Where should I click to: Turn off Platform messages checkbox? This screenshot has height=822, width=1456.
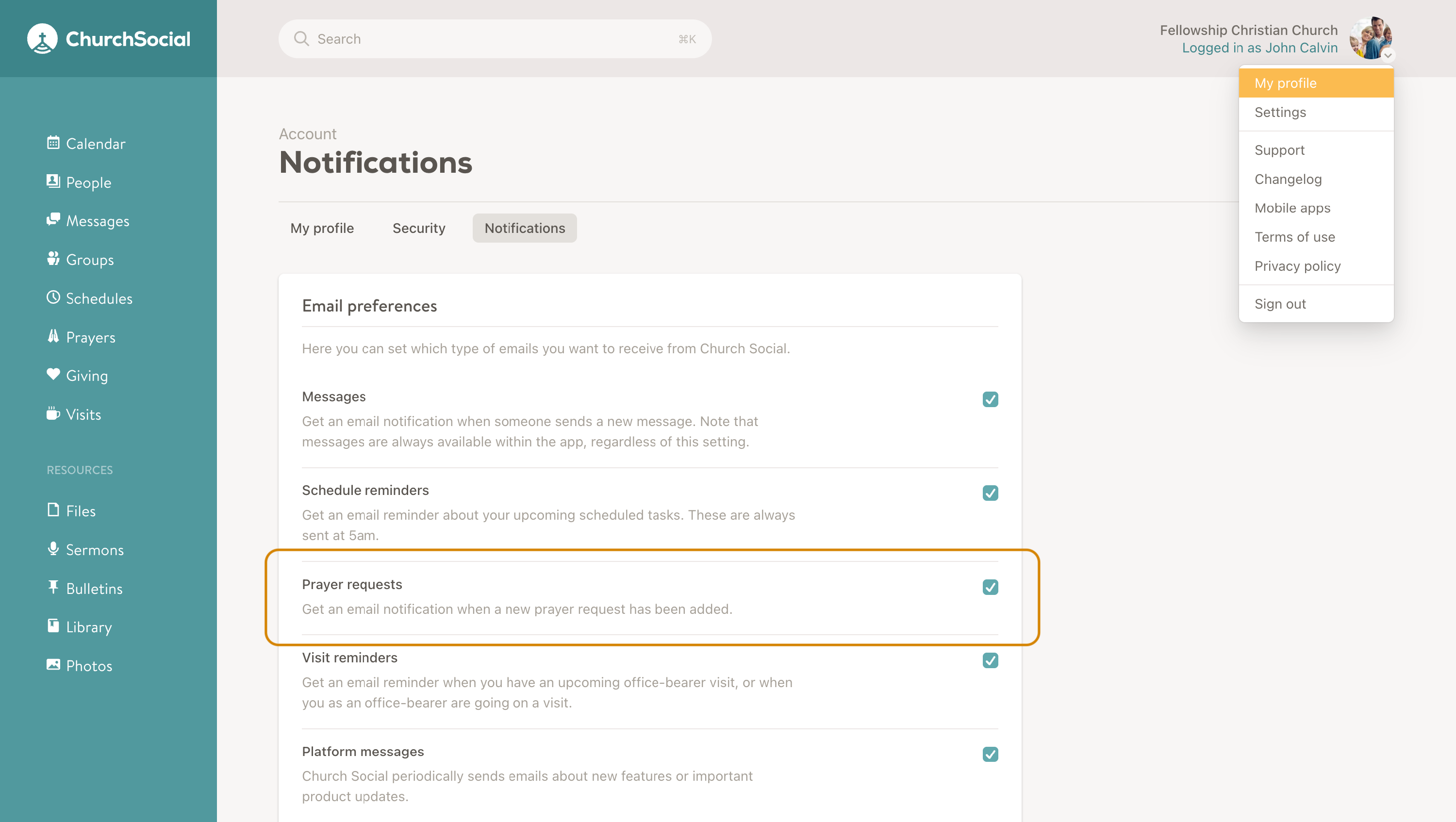coord(990,754)
